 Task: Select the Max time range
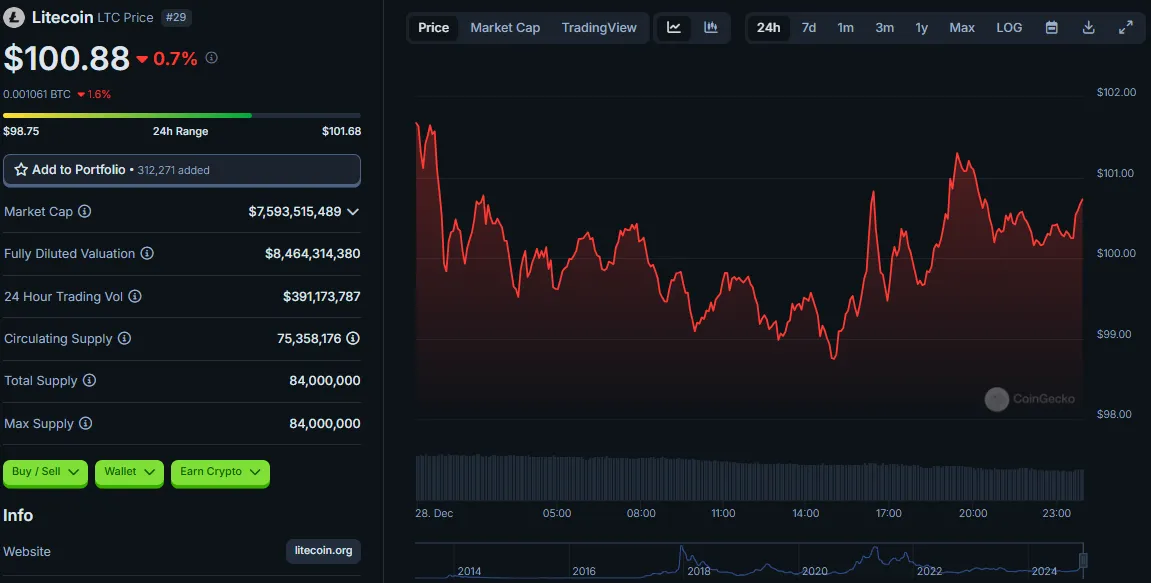[962, 28]
